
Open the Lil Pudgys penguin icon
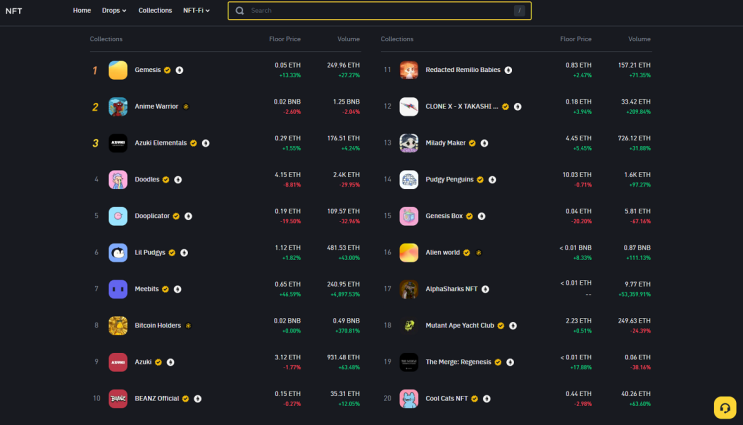pyautogui.click(x=118, y=253)
